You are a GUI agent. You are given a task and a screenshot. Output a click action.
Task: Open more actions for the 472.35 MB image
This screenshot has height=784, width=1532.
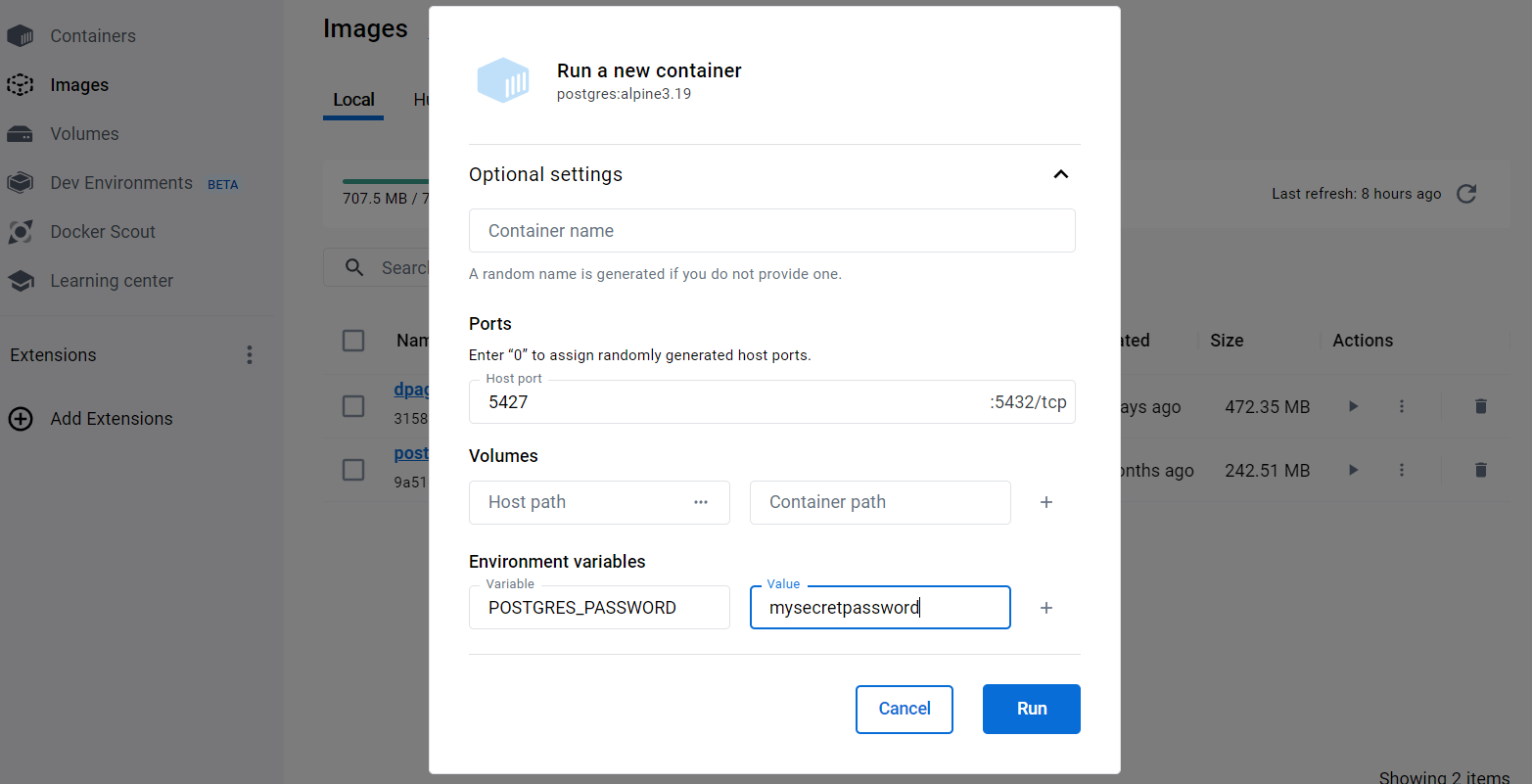click(x=1402, y=406)
